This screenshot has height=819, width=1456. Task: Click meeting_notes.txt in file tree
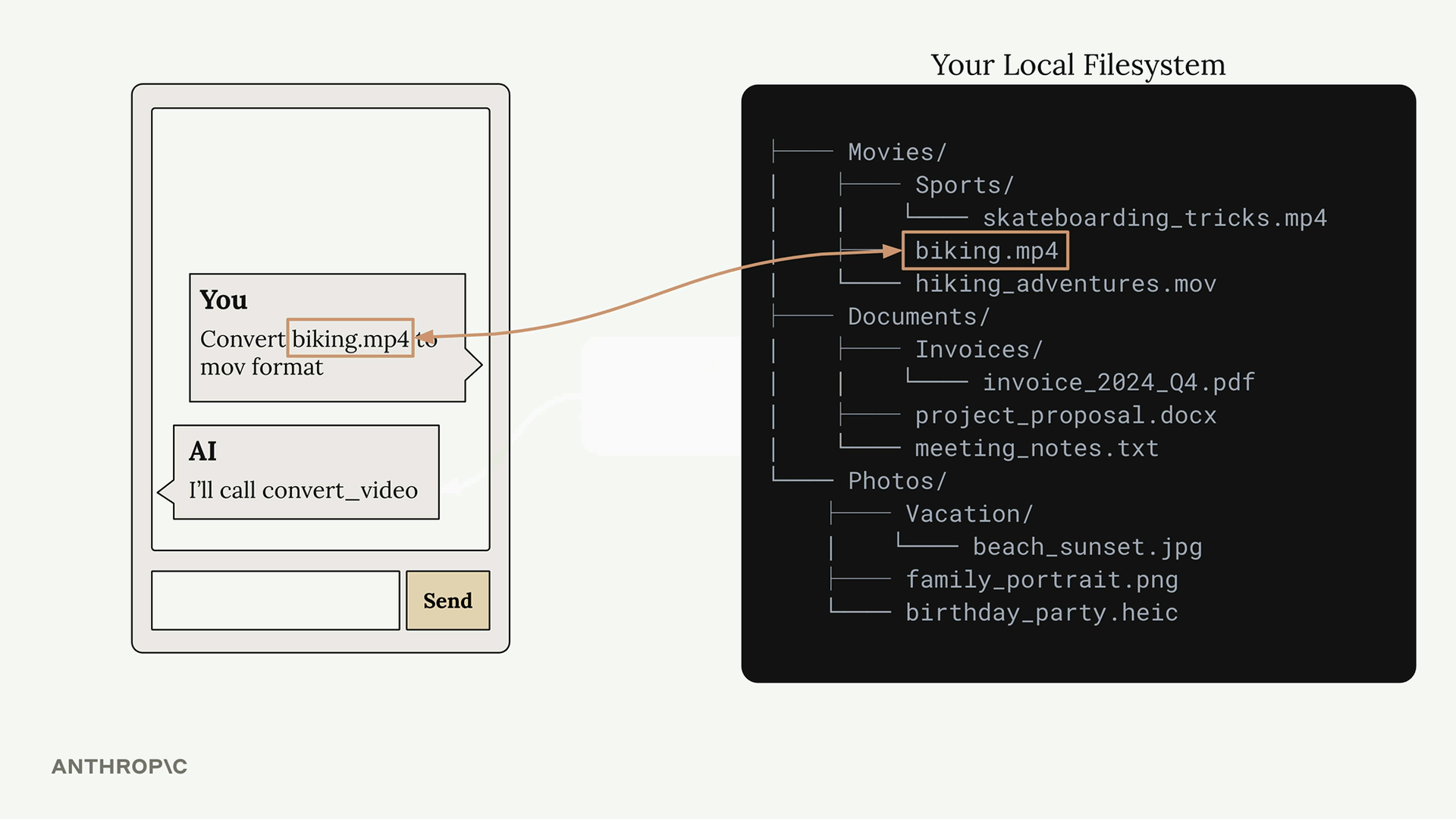(x=1036, y=448)
